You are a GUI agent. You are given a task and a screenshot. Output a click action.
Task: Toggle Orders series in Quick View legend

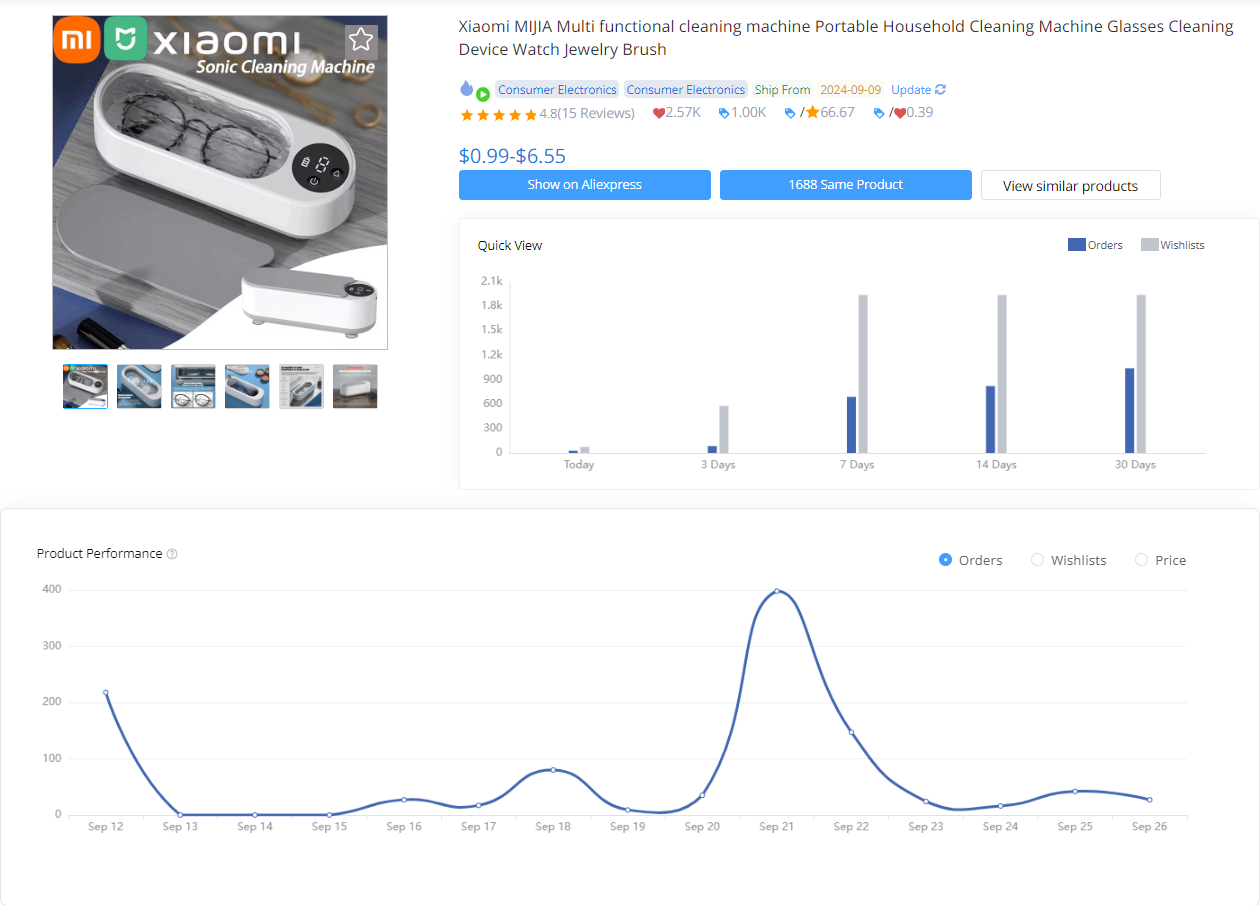1095,245
